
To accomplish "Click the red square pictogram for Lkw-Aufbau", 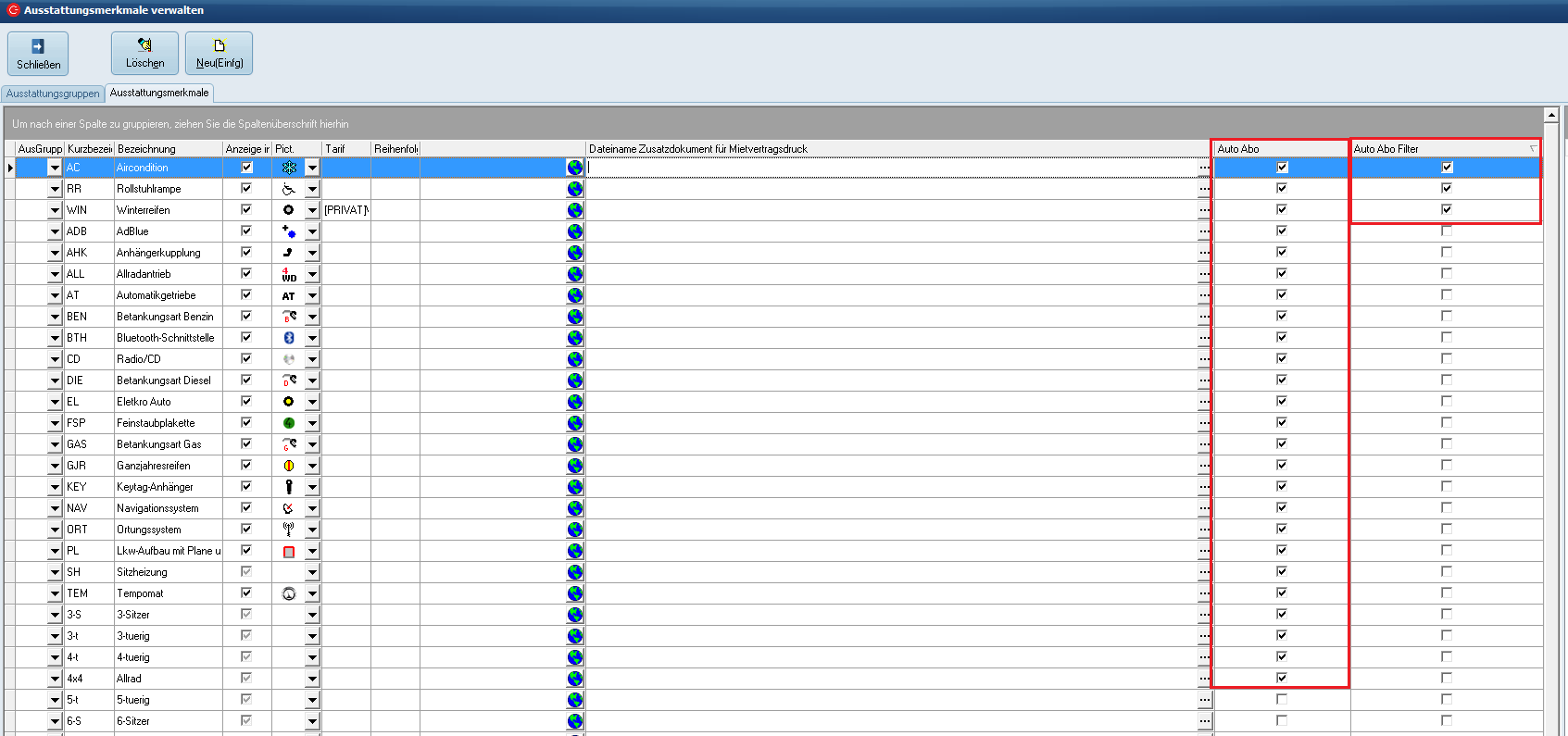I will point(289,552).
